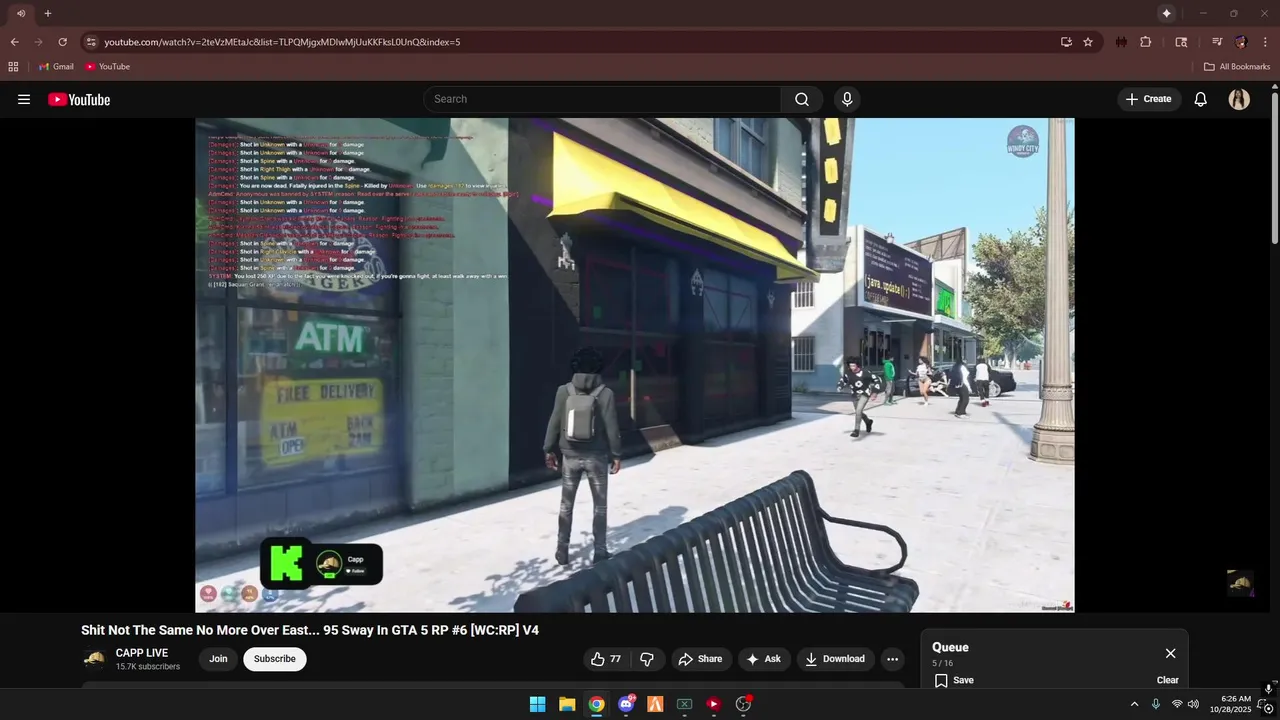Open the Google Lens search icon in toolbar
1280x720 pixels.
coord(1181,42)
